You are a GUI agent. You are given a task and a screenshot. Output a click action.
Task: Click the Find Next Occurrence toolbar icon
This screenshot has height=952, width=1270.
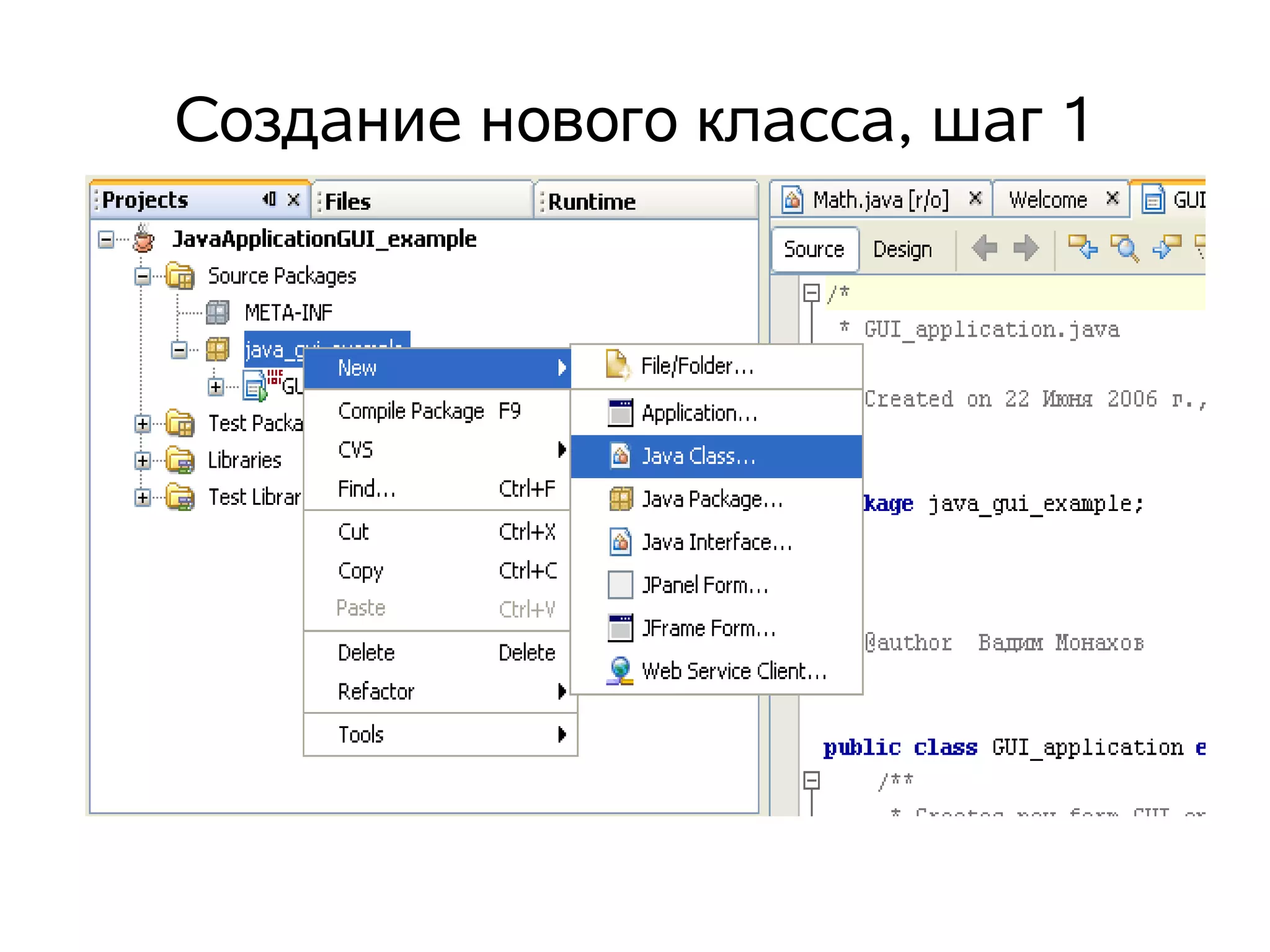pyautogui.click(x=1166, y=247)
